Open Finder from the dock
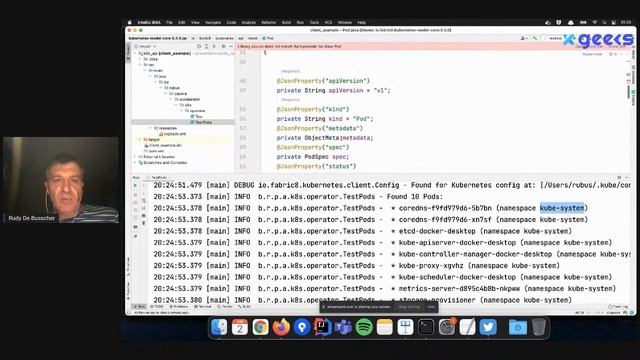The width and height of the screenshot is (640, 360). pyautogui.click(x=219, y=327)
